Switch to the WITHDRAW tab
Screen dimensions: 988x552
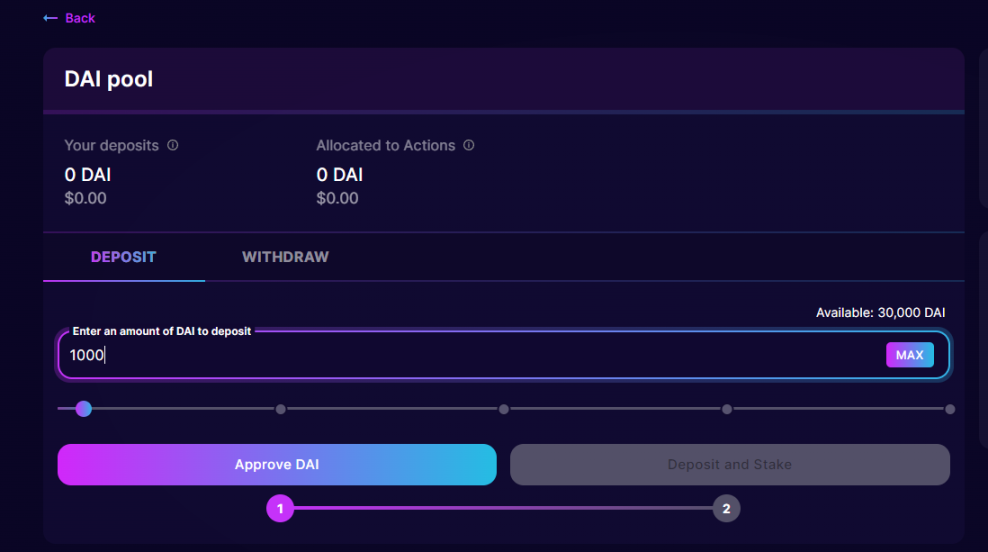(285, 257)
